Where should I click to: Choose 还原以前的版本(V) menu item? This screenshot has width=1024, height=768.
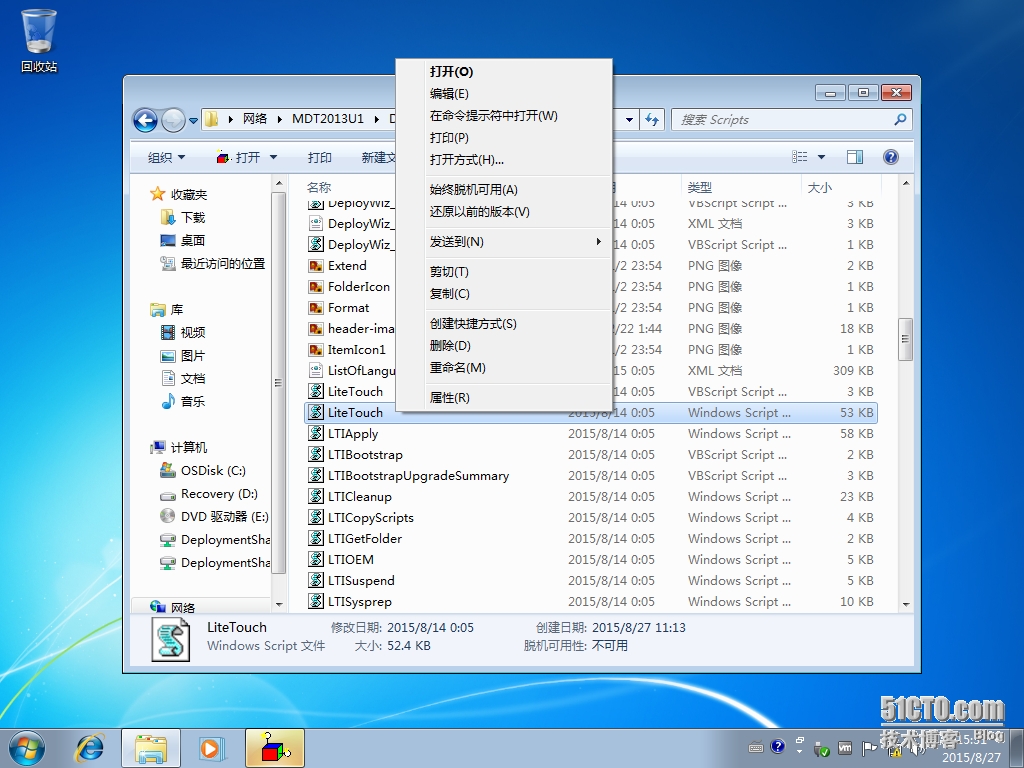point(504,212)
